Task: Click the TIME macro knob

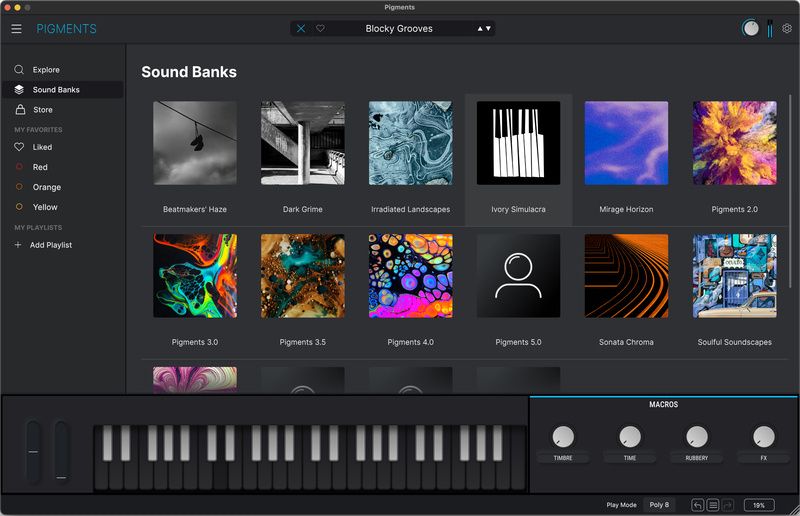Action: (x=630, y=437)
